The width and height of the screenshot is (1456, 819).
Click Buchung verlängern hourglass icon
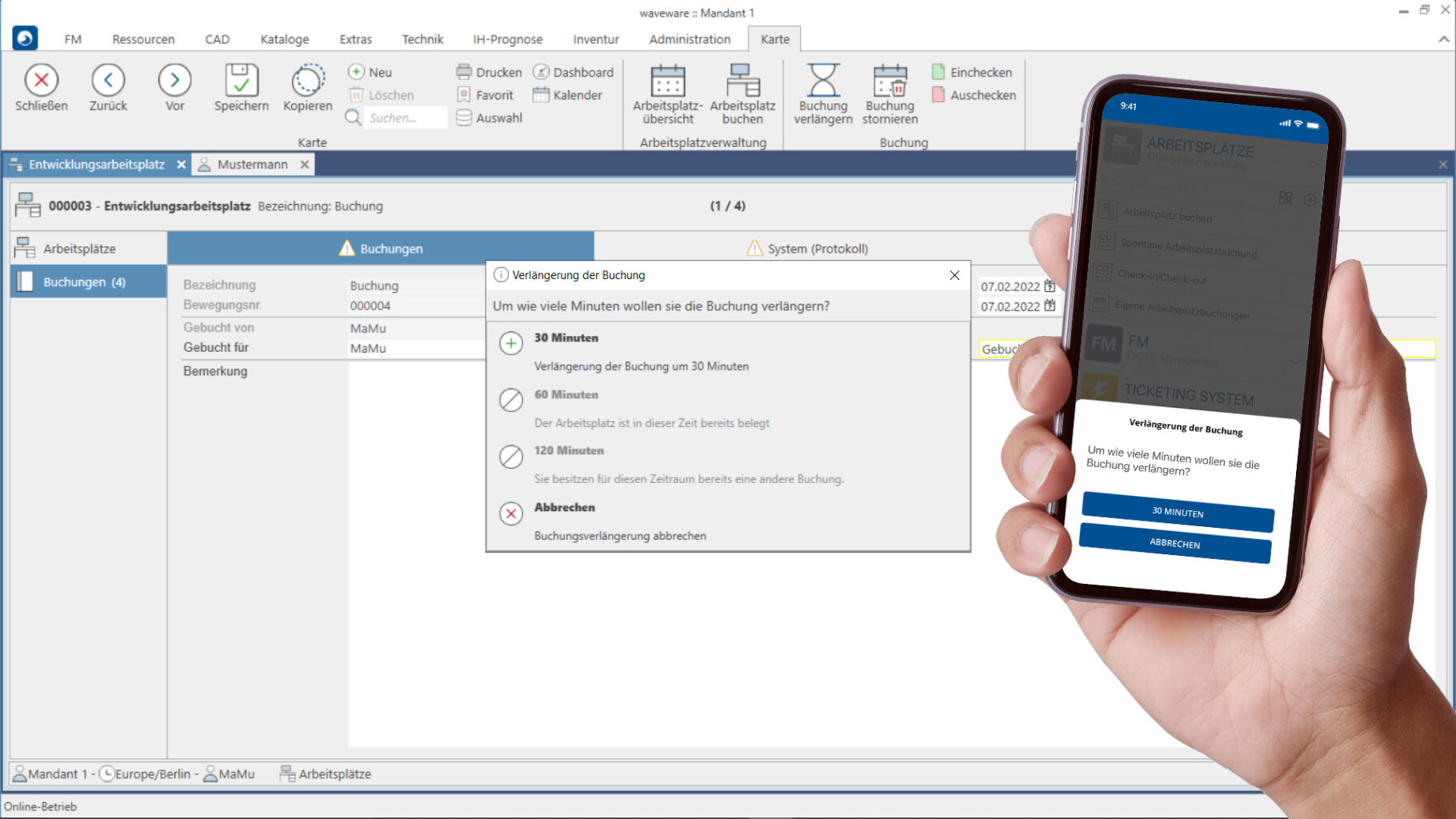pos(822,81)
